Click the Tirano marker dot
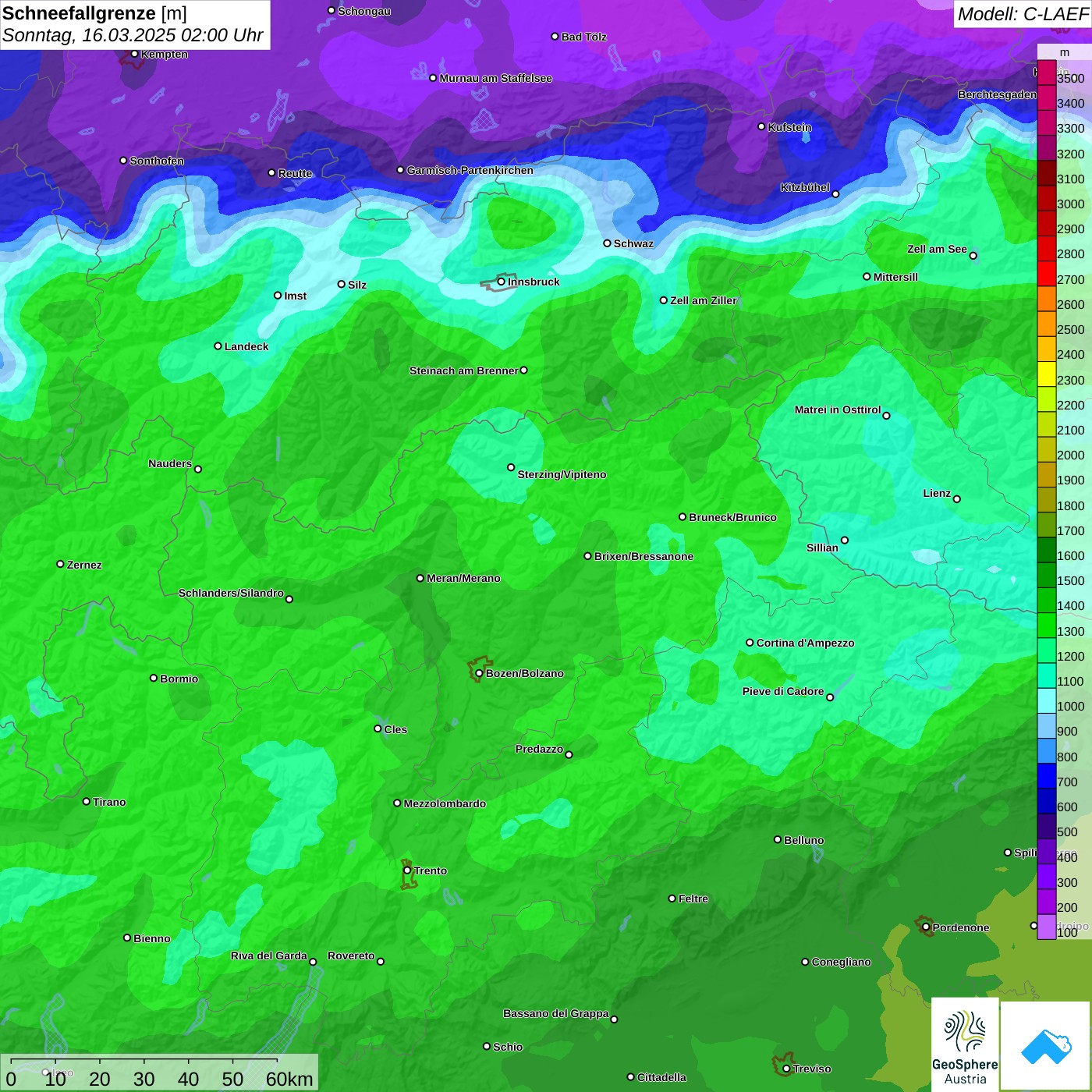Viewport: 1092px width, 1092px height. point(87,801)
